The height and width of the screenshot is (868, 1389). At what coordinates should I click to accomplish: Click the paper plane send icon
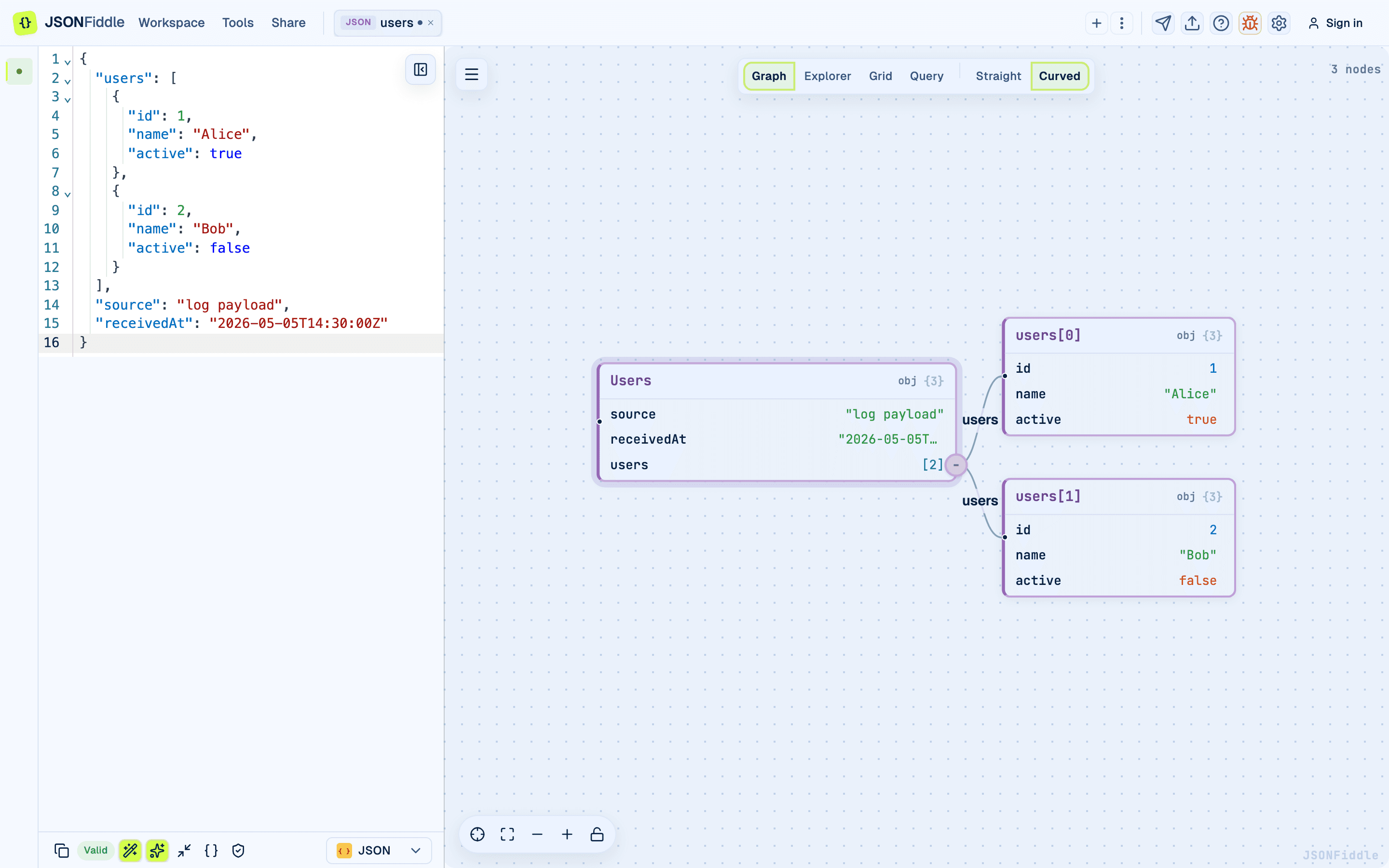(1163, 23)
